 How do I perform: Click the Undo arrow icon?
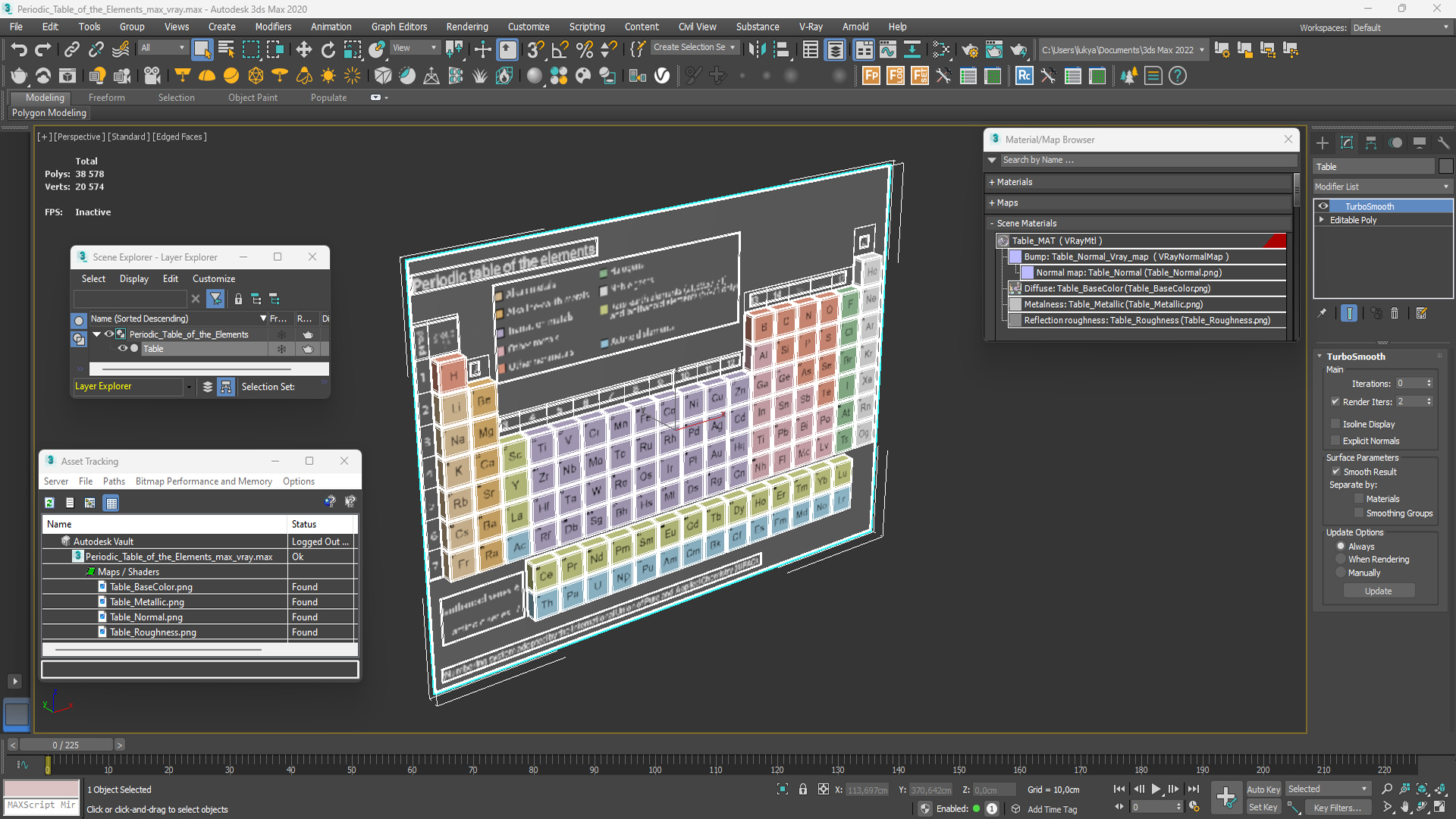(x=19, y=50)
